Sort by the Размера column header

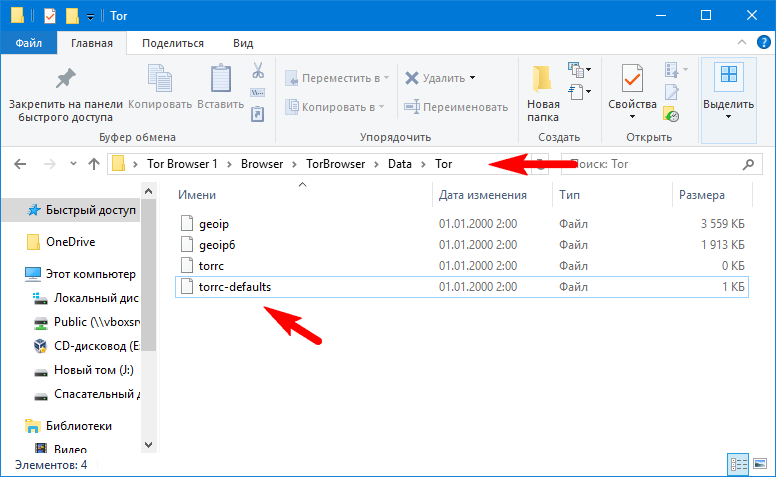702,195
